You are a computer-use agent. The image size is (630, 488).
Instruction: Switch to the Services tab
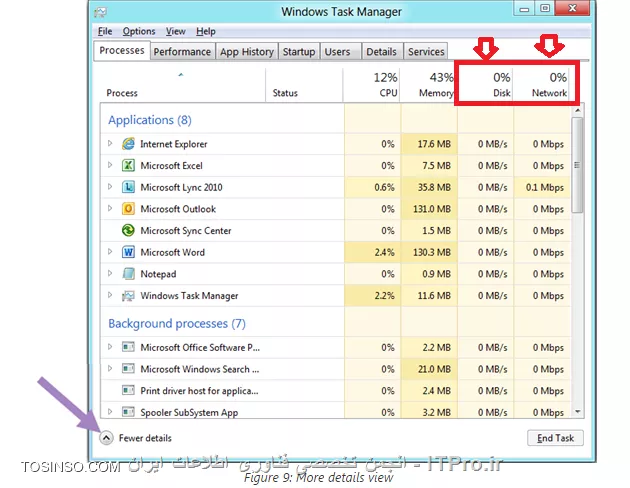coord(426,52)
